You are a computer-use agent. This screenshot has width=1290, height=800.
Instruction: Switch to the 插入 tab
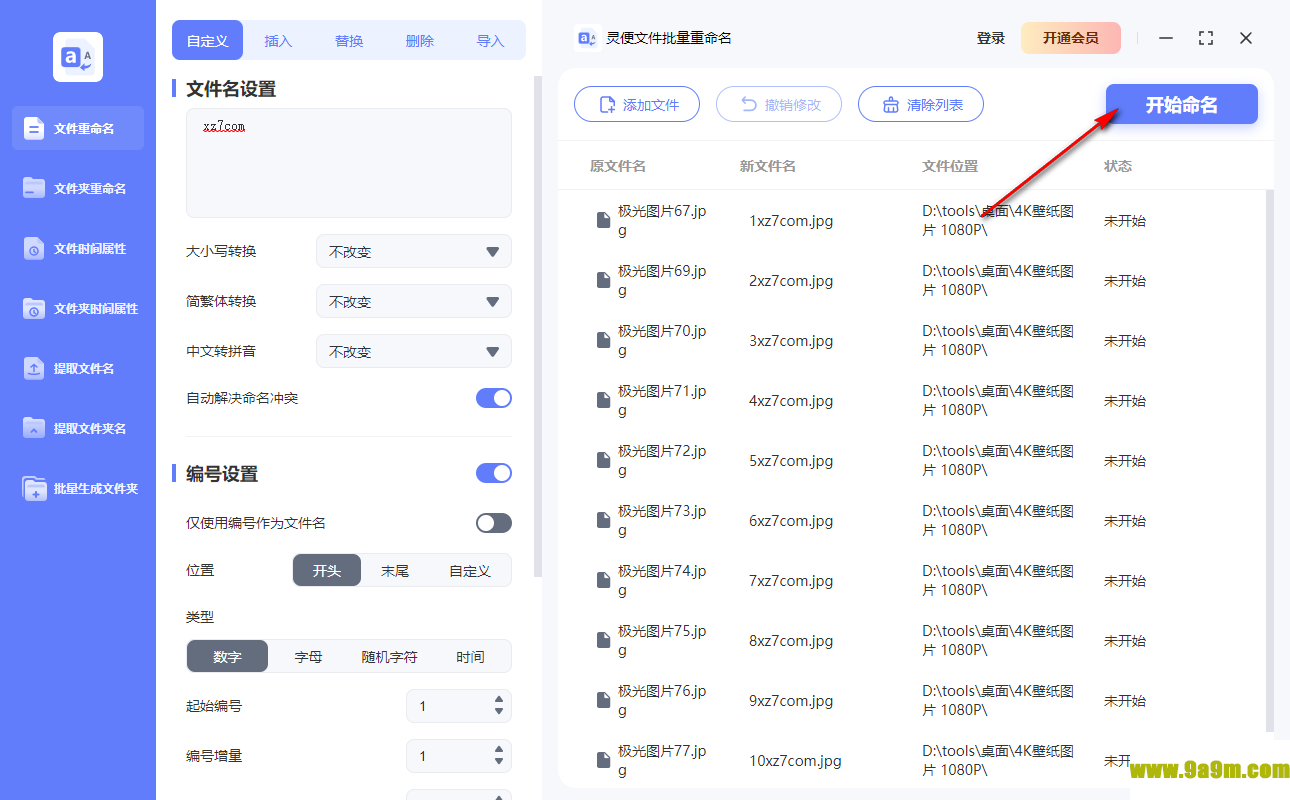278,40
